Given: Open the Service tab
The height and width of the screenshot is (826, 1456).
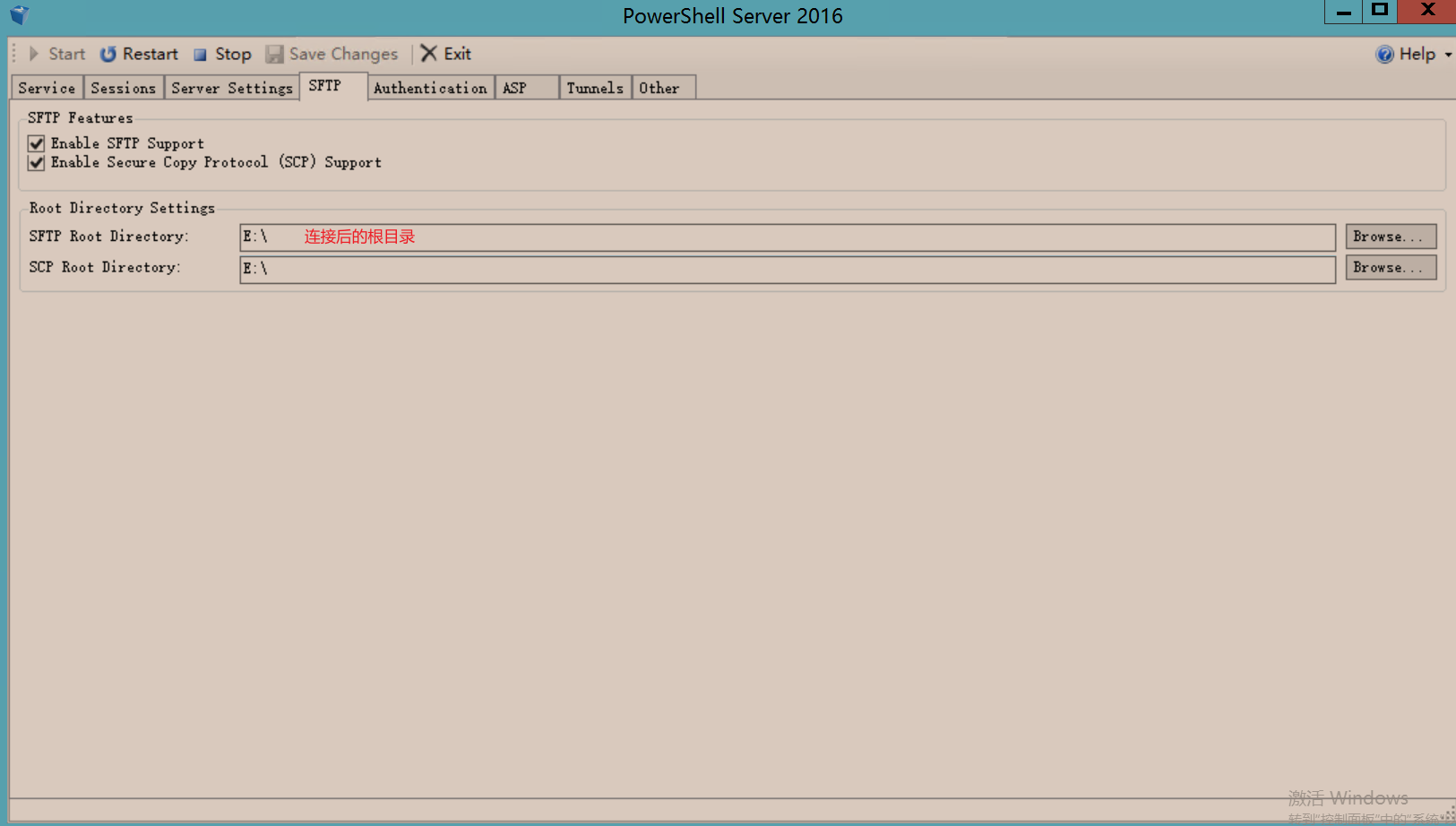Looking at the screenshot, I should point(47,88).
